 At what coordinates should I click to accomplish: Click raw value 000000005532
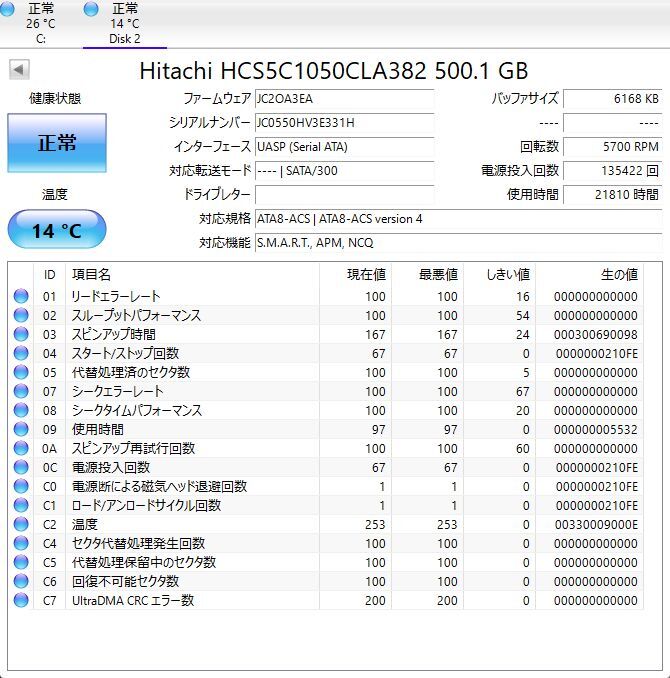[596, 430]
